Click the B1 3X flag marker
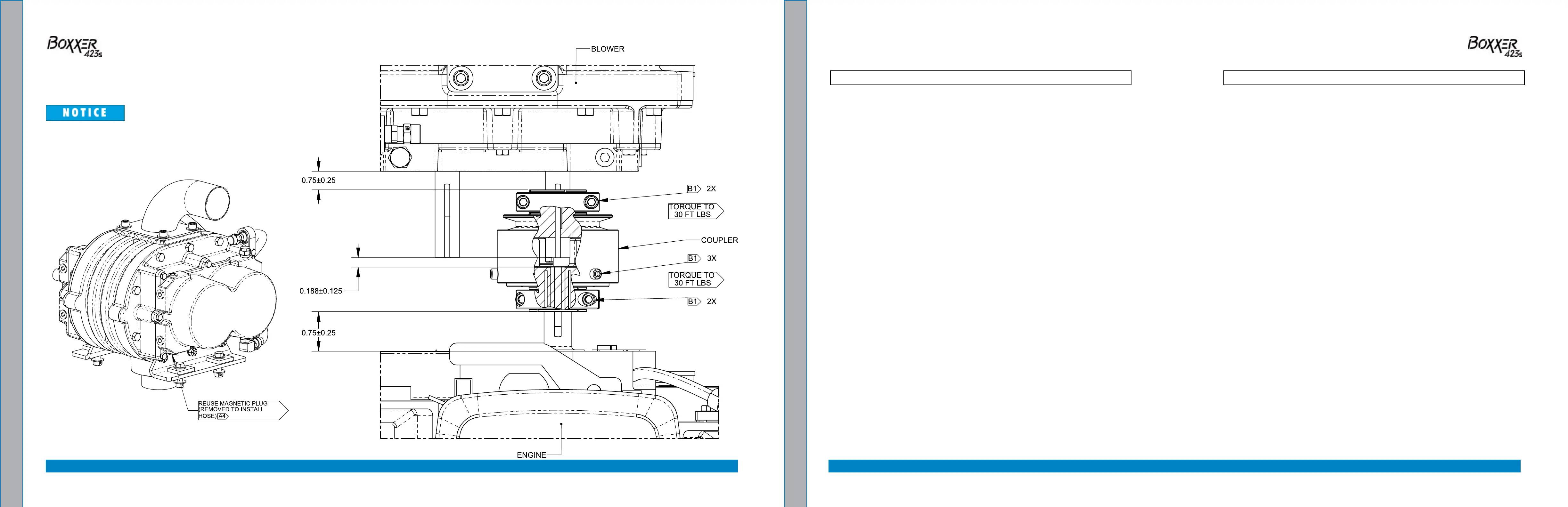 pyautogui.click(x=693, y=258)
